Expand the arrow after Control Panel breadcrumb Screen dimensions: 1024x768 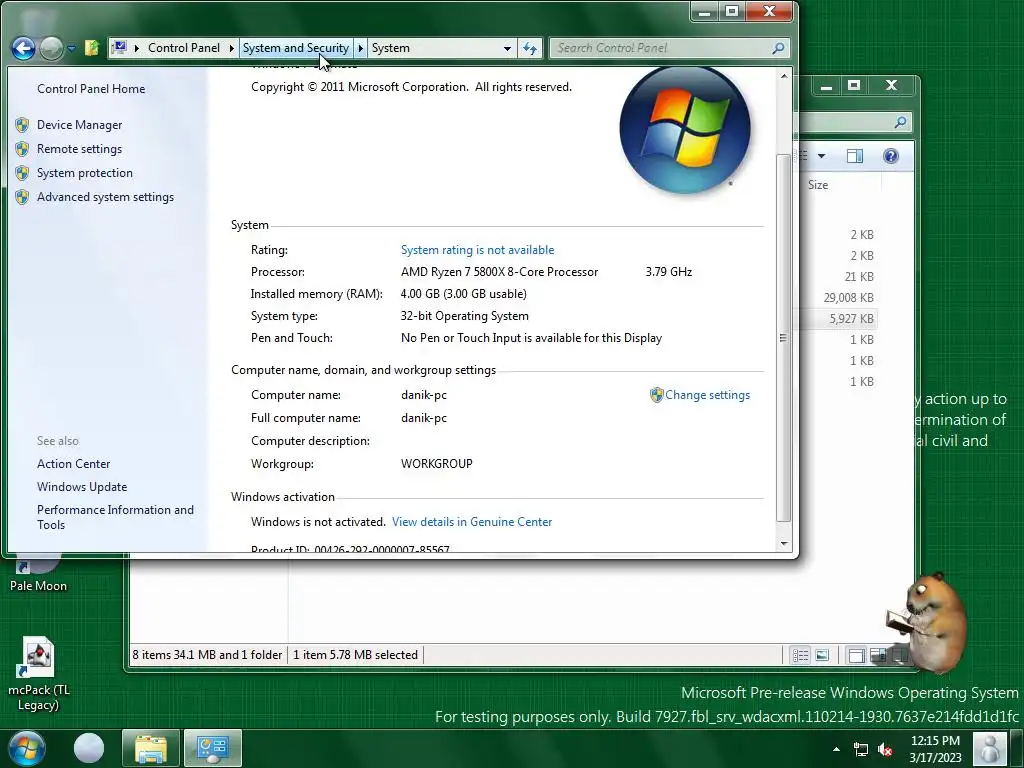tap(231, 48)
